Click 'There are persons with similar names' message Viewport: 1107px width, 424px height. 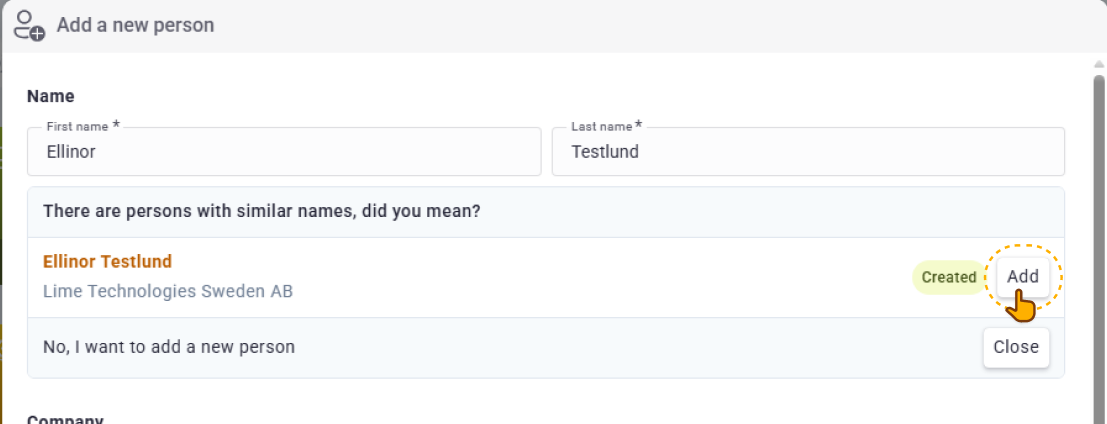(262, 212)
